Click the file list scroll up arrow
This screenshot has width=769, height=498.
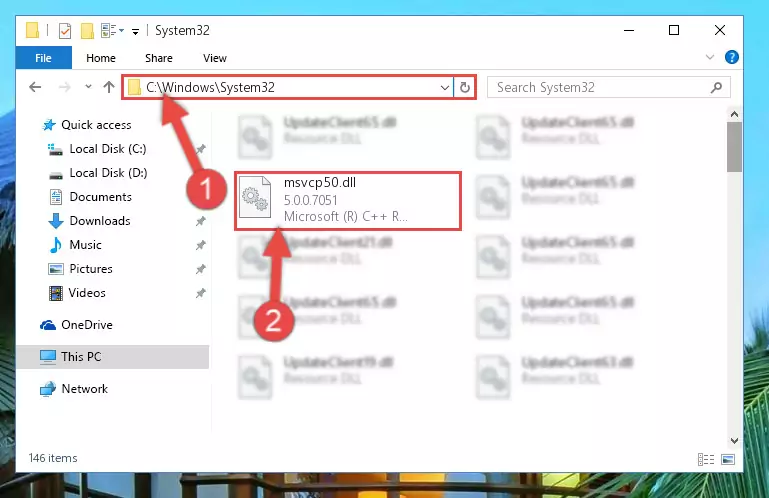(734, 114)
